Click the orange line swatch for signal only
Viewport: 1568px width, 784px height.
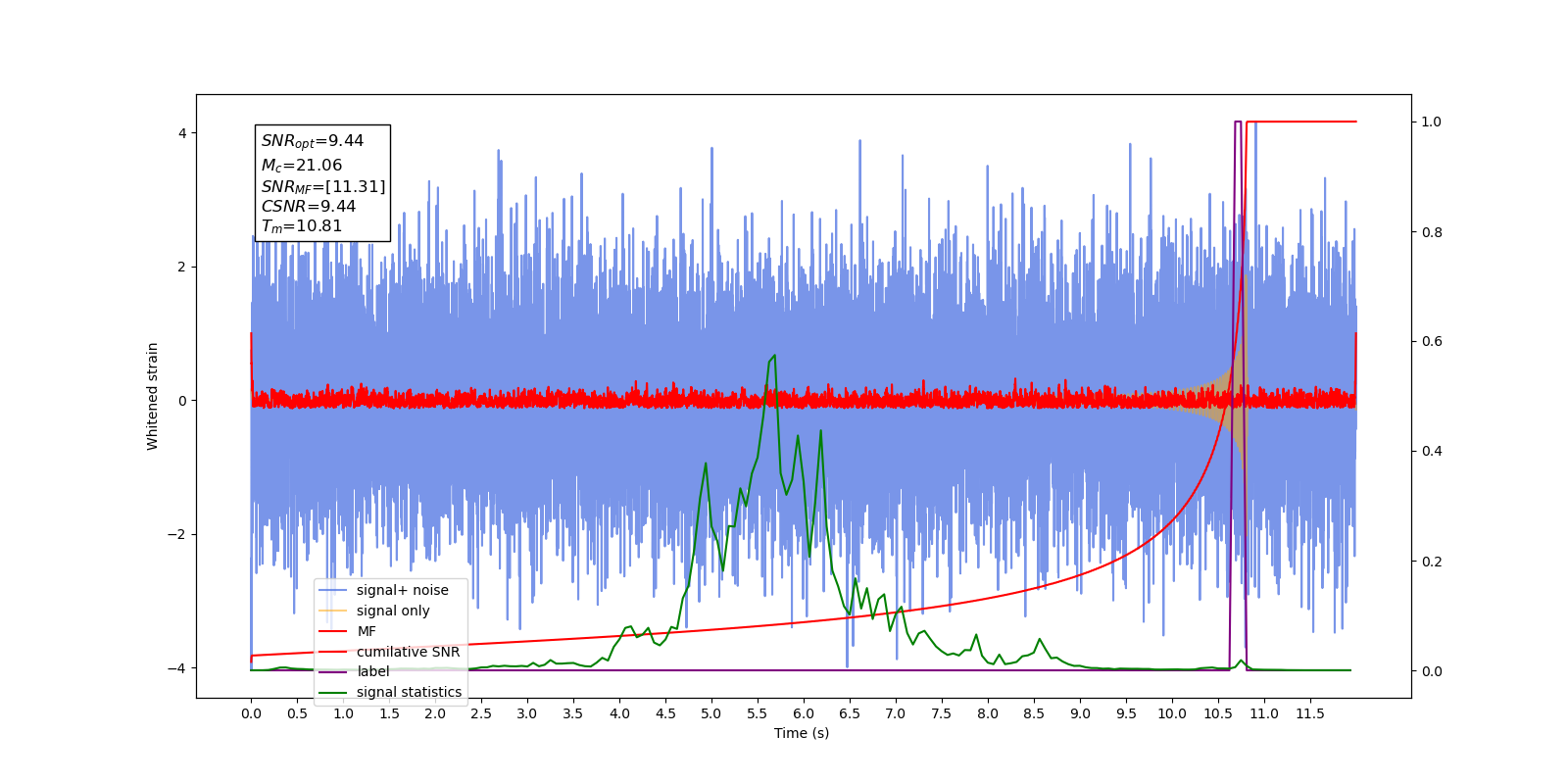click(333, 611)
